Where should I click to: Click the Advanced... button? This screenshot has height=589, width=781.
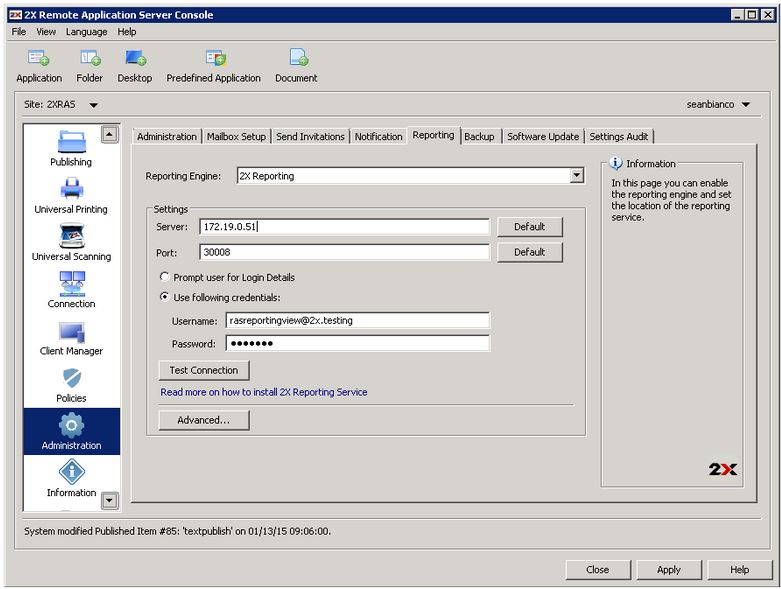[204, 420]
